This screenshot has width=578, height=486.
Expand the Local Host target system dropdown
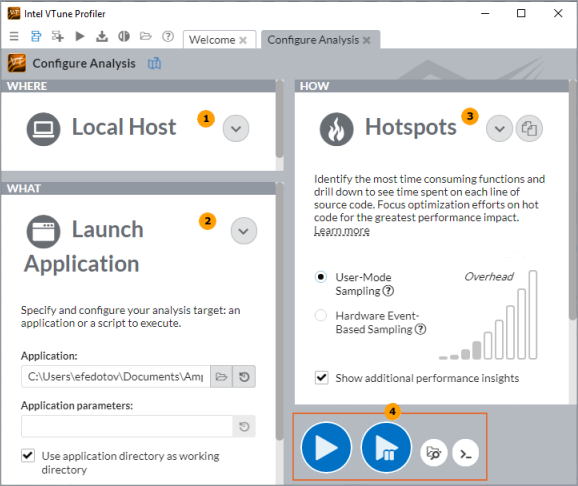pyautogui.click(x=236, y=128)
